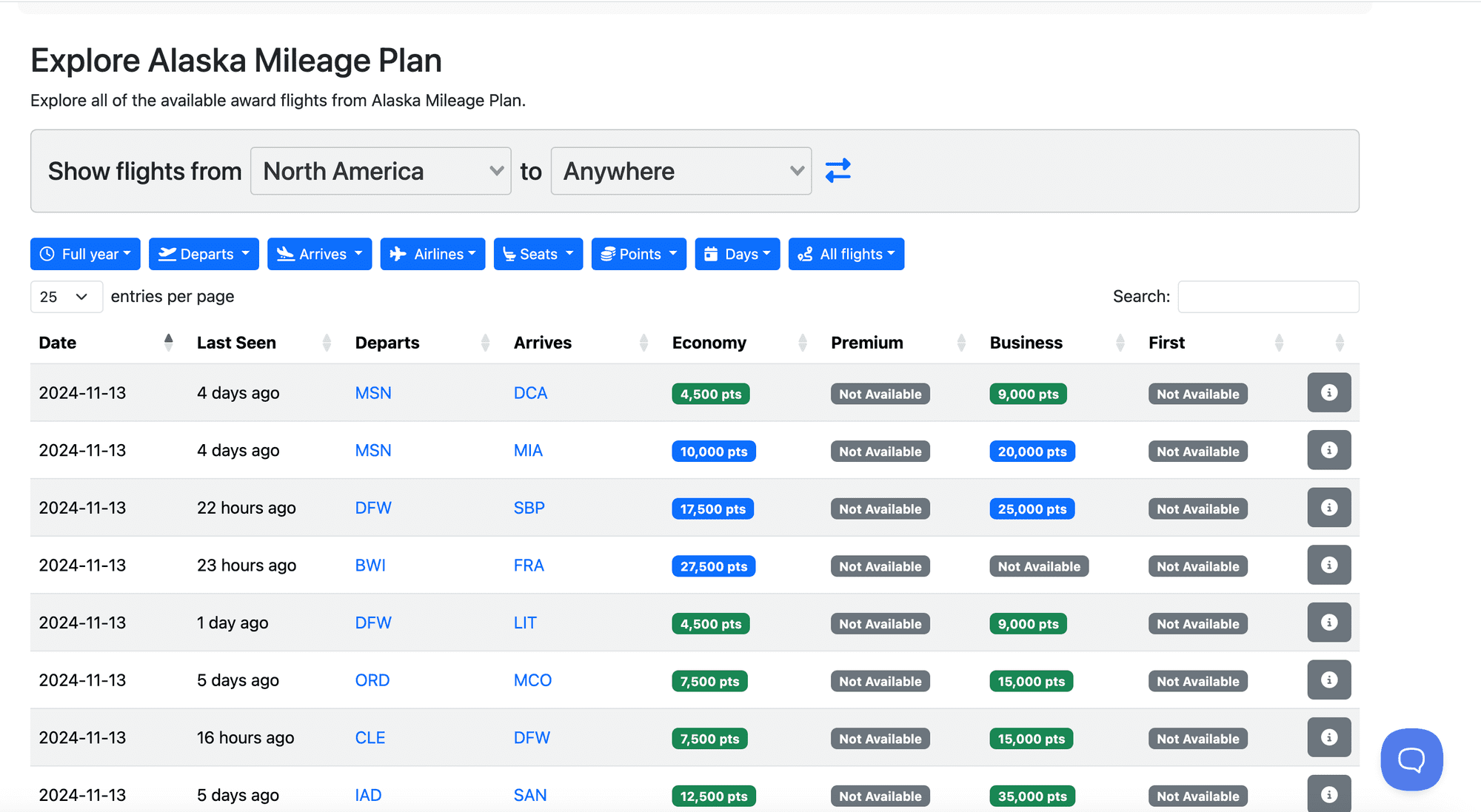Click the '1 day ago' last seen cell
1481x812 pixels.
[x=233, y=623]
